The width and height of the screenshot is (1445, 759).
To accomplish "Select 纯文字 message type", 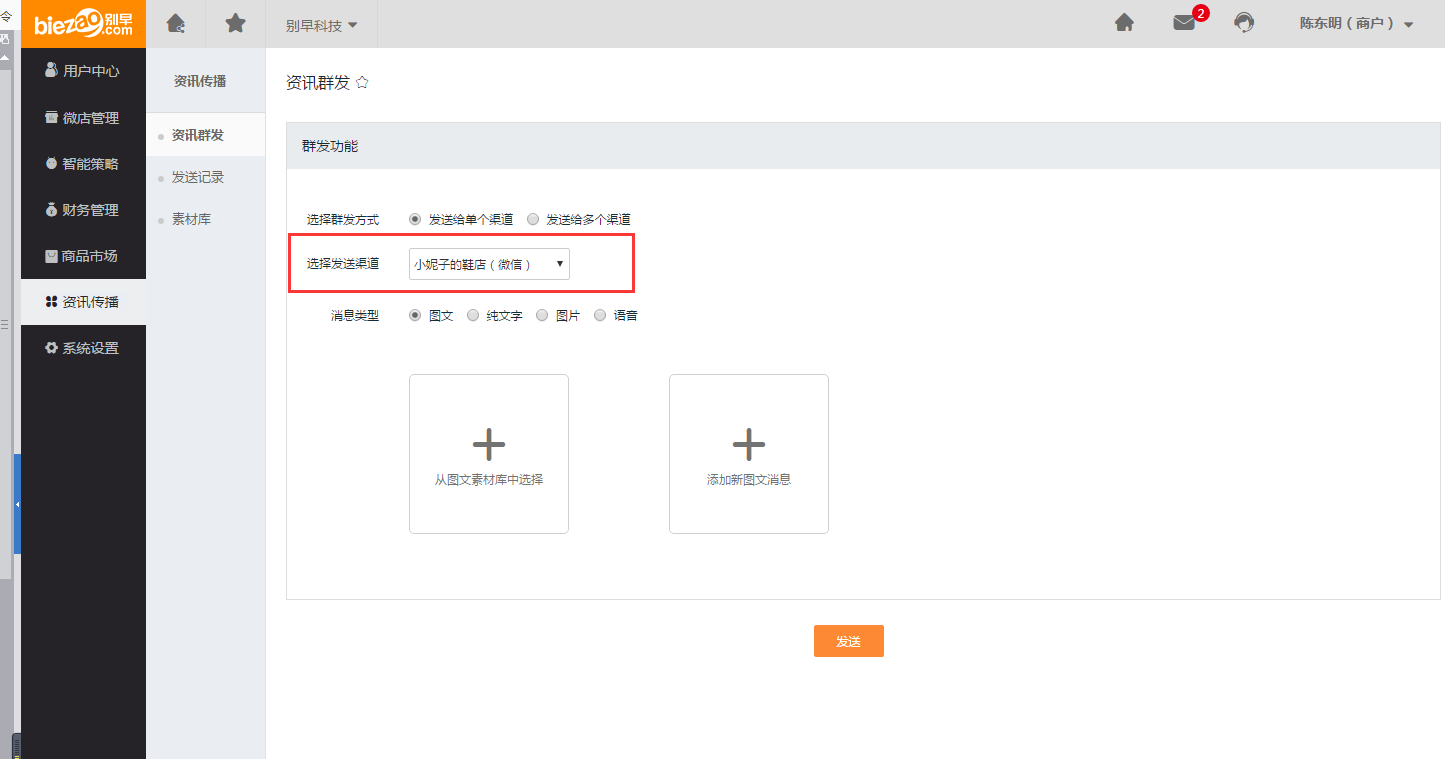I will coord(474,315).
